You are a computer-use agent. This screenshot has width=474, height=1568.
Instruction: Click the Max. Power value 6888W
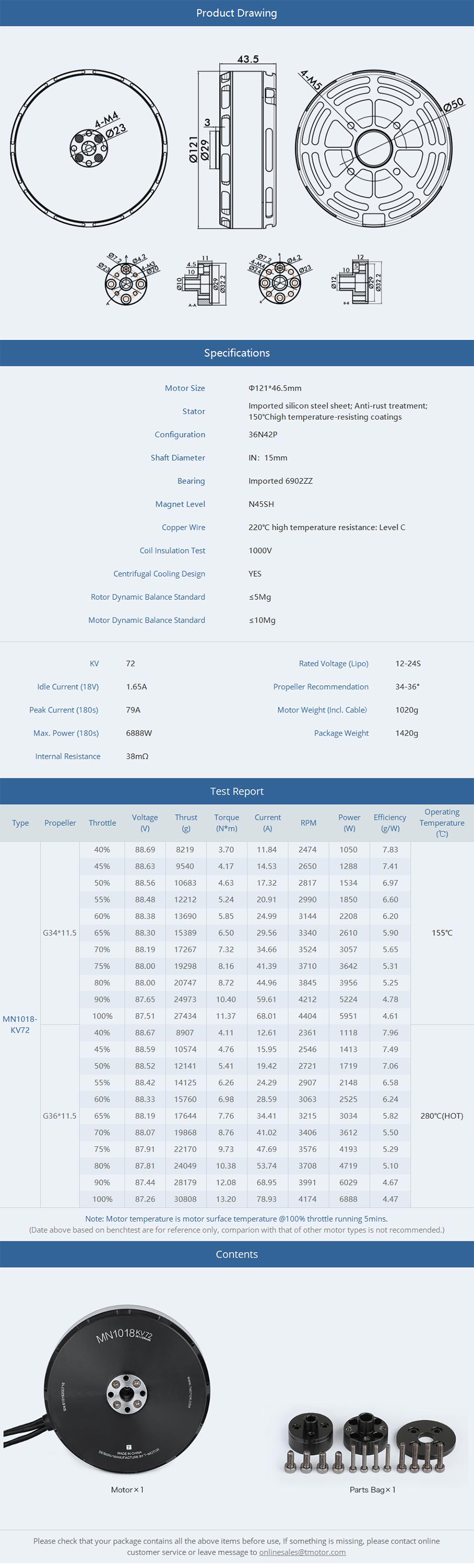(139, 733)
